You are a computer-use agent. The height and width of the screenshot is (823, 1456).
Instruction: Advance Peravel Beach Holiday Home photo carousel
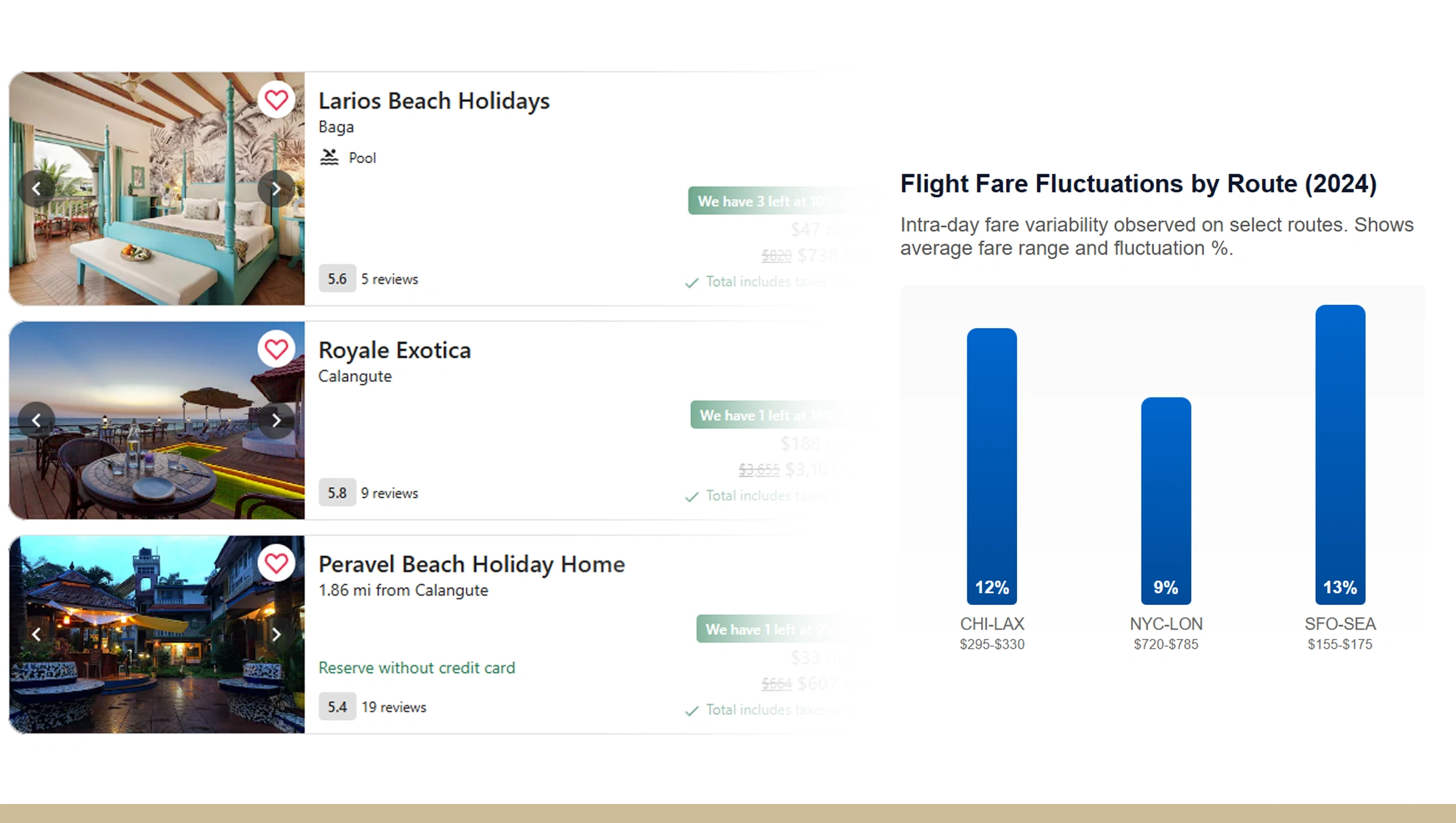(276, 634)
